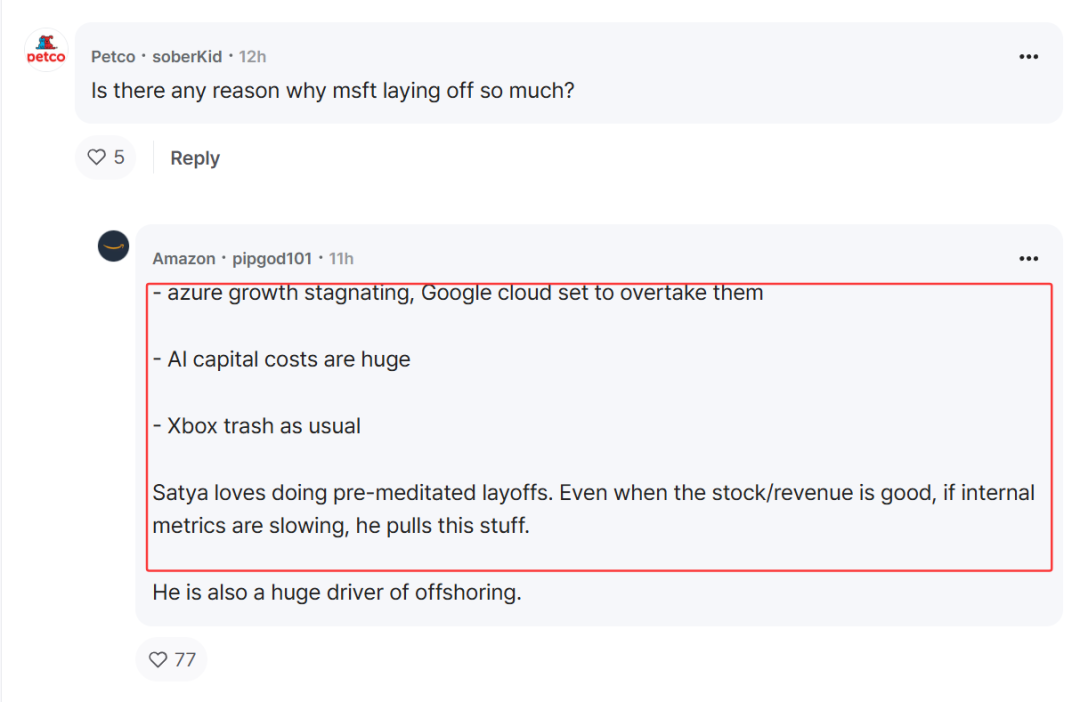The width and height of the screenshot is (1080, 702).
Task: Click the like count 5 on soberKid's comment
Action: tap(119, 157)
